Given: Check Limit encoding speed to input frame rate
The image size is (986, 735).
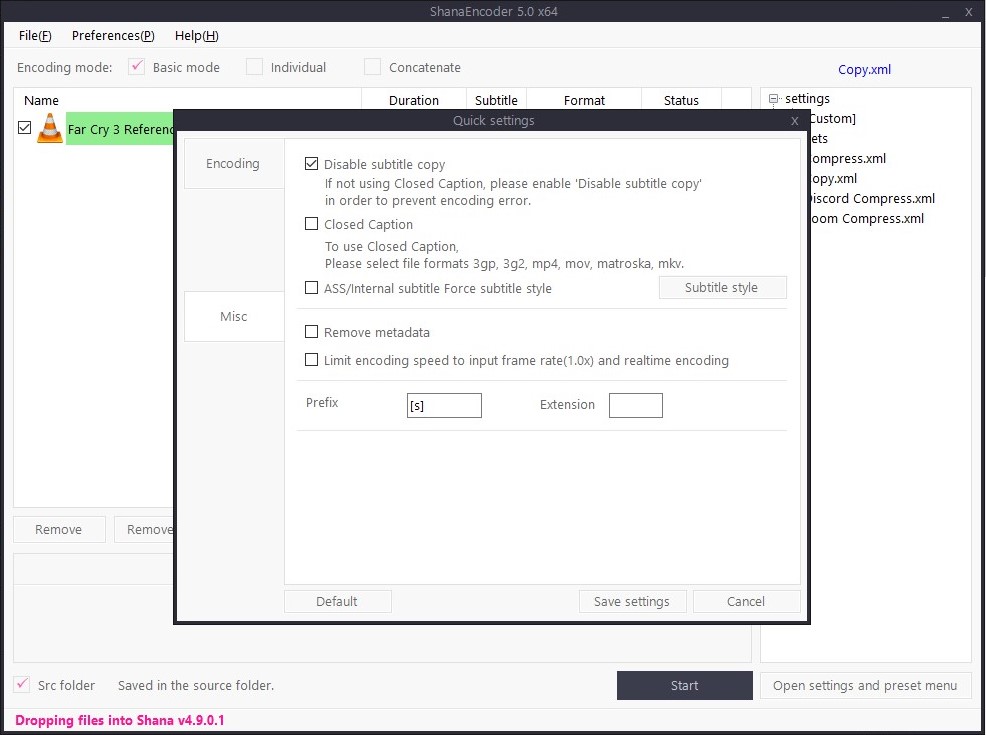Looking at the screenshot, I should pyautogui.click(x=311, y=360).
